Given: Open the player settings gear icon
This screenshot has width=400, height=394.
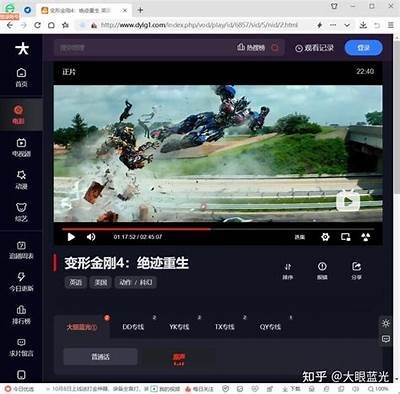Looking at the screenshot, I should (325, 237).
